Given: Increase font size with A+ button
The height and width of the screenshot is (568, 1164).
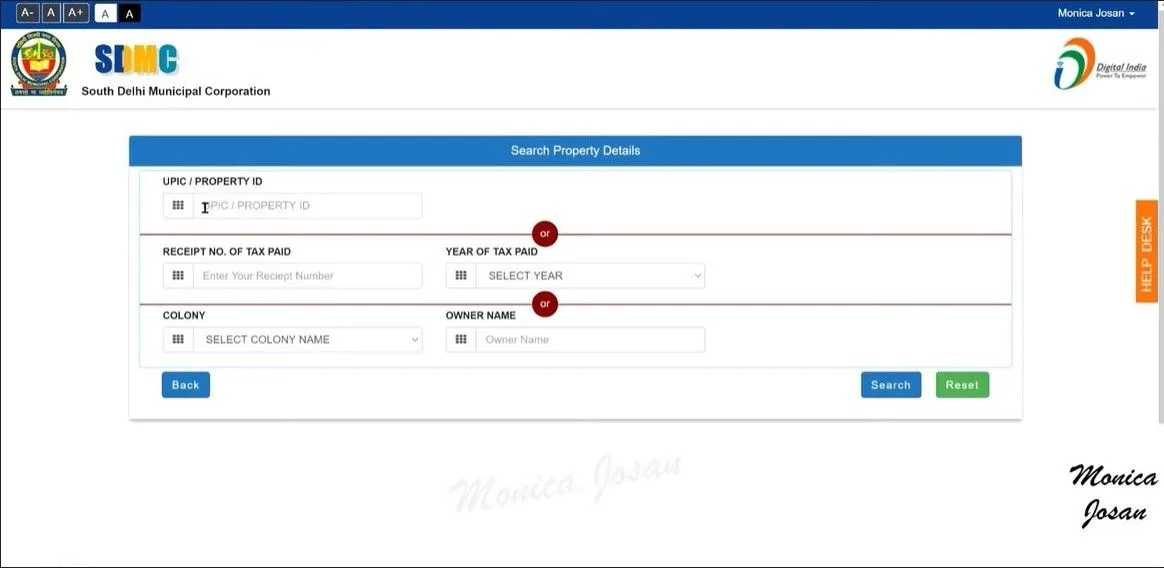Looking at the screenshot, I should click(x=76, y=13).
